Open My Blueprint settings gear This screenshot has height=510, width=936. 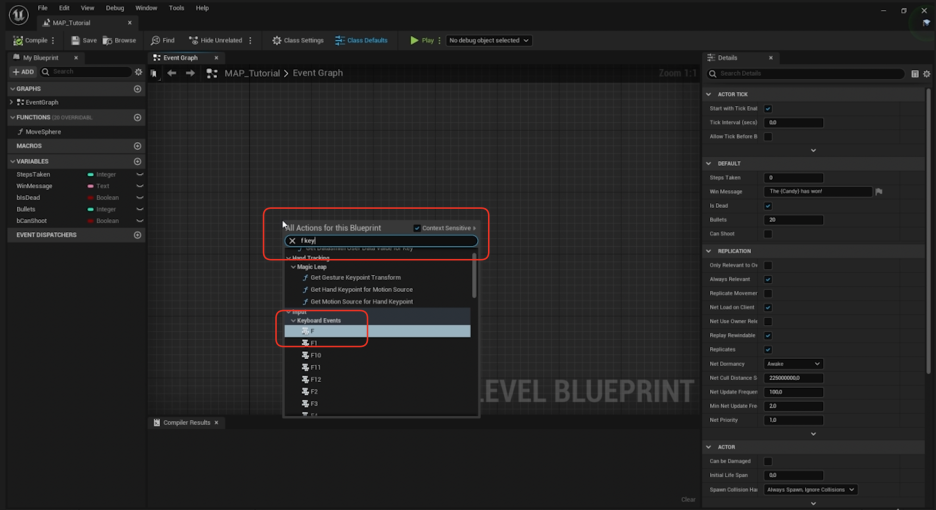coord(138,72)
